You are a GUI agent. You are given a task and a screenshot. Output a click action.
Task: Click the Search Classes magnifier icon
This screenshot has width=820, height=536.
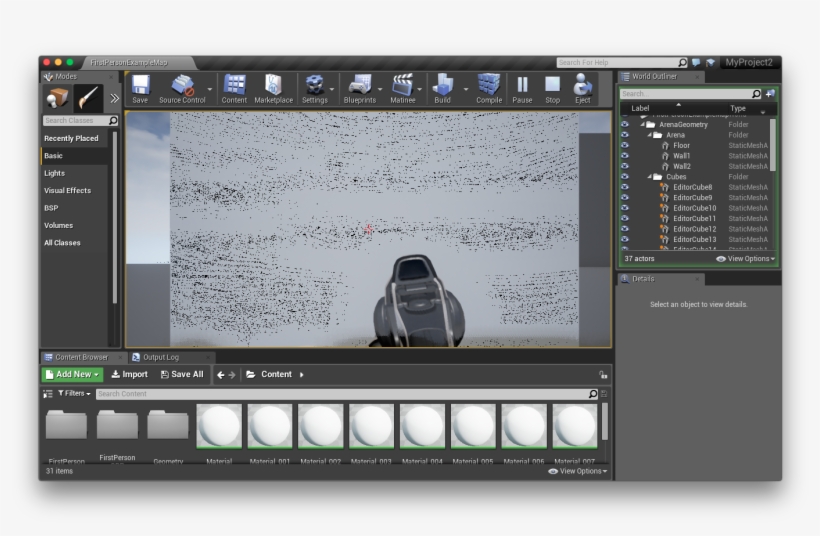[113, 120]
